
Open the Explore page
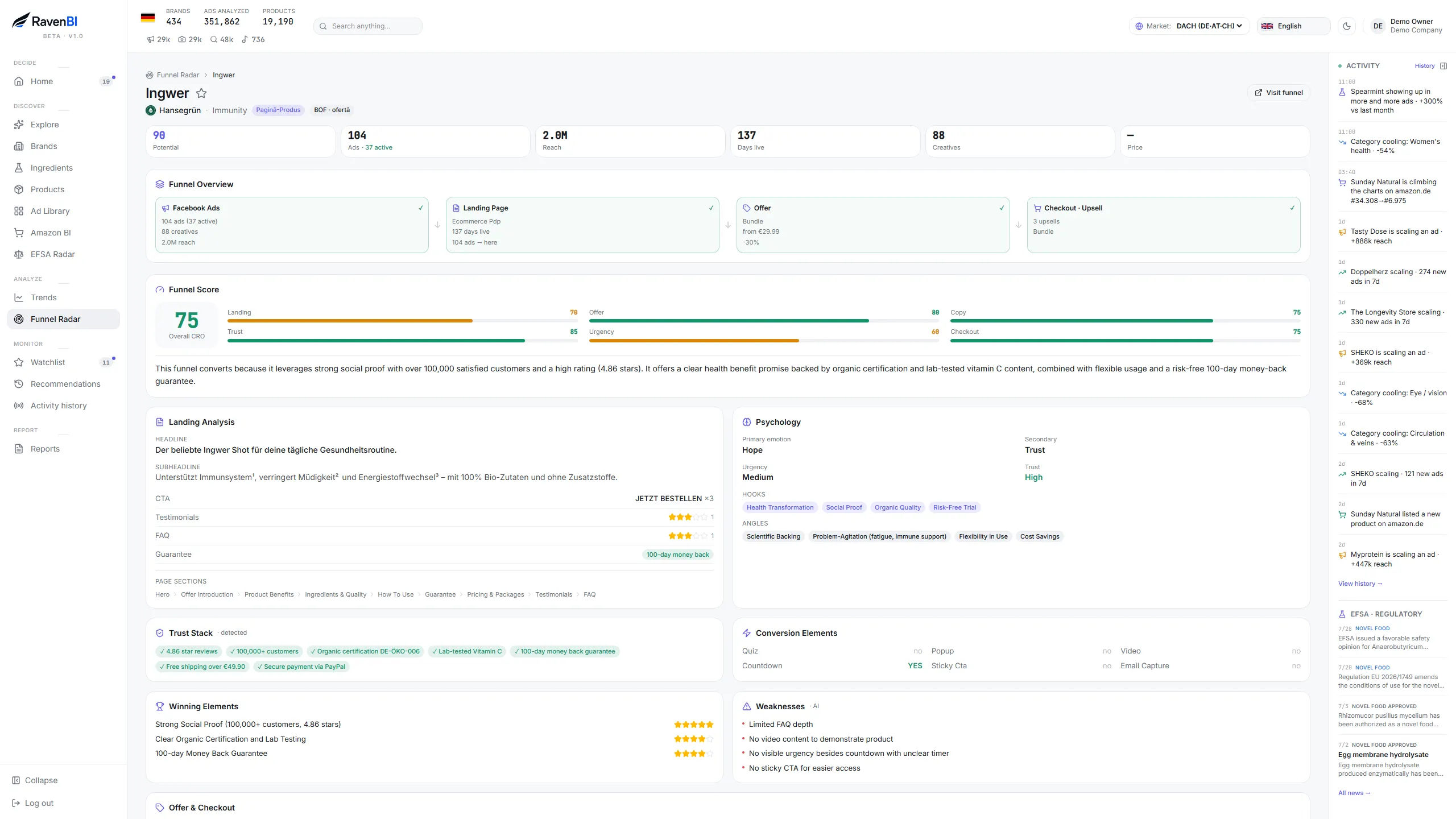coord(63,125)
